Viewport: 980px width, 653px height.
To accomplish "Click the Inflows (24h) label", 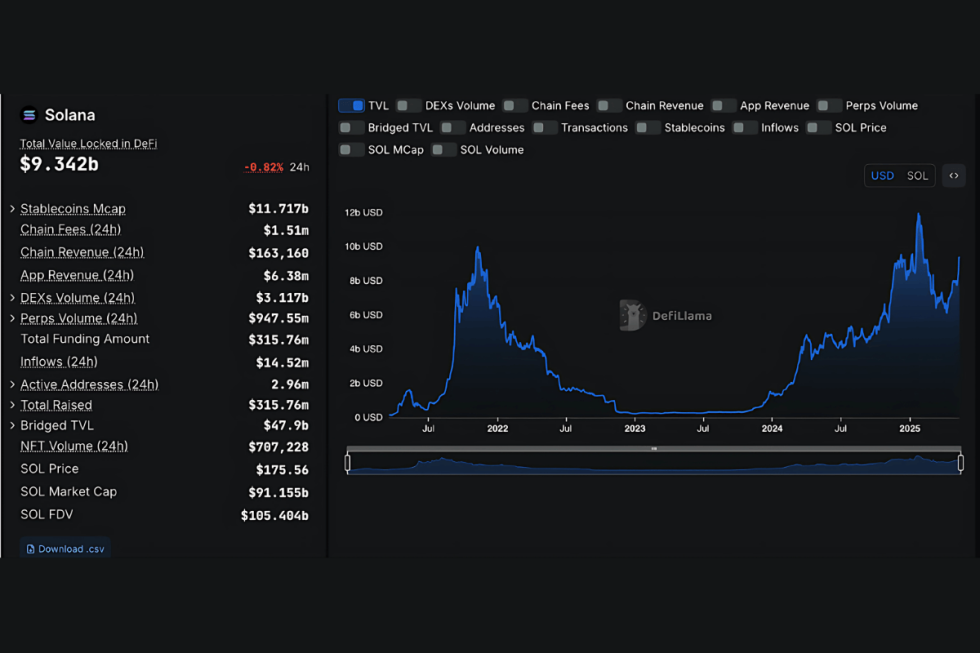I will pos(59,362).
